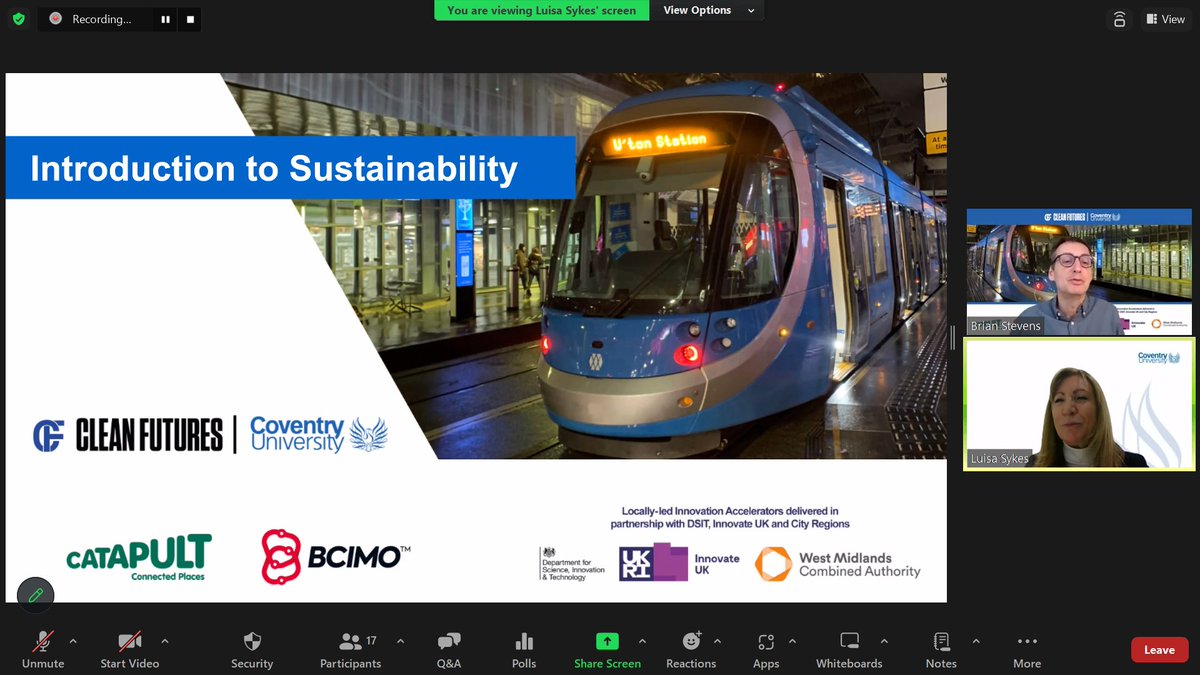Click the BCIMO logo on the slide
The image size is (1200, 675).
(336, 556)
